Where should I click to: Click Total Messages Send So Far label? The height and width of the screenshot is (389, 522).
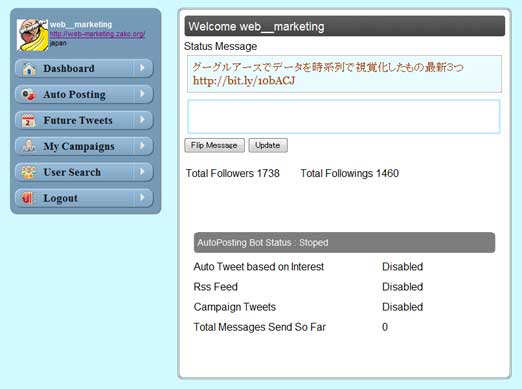260,327
